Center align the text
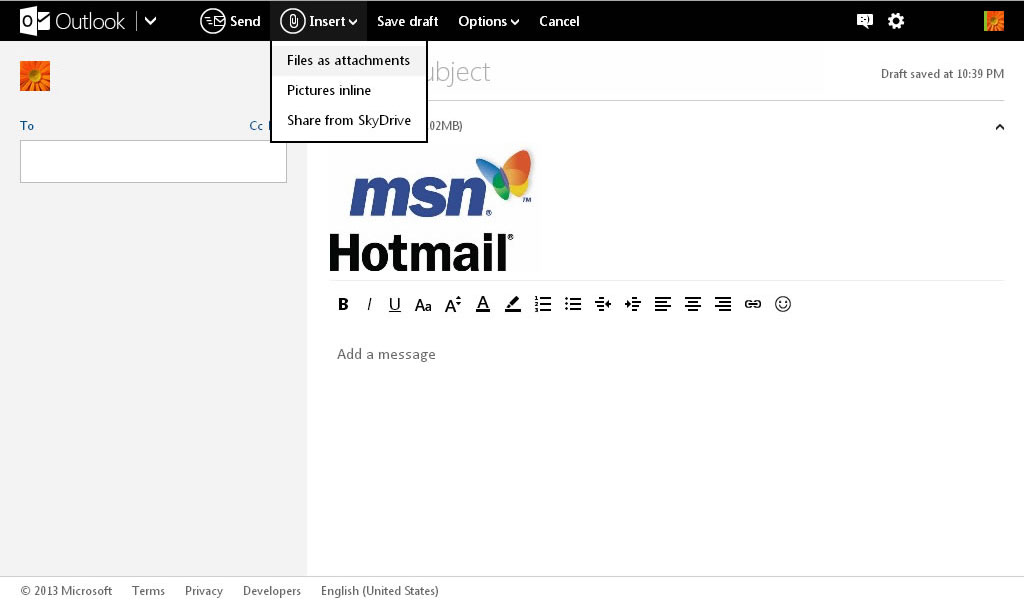This screenshot has height=607, width=1024. coord(693,304)
